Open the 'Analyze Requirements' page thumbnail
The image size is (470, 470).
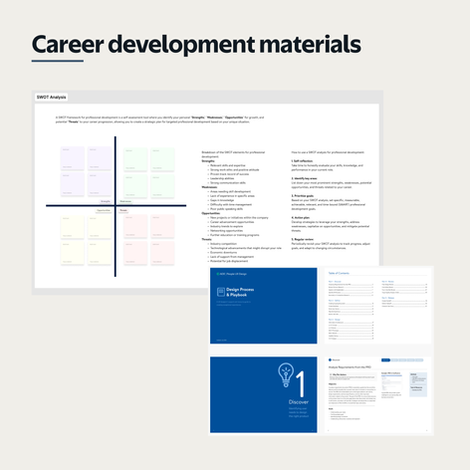coord(378,395)
